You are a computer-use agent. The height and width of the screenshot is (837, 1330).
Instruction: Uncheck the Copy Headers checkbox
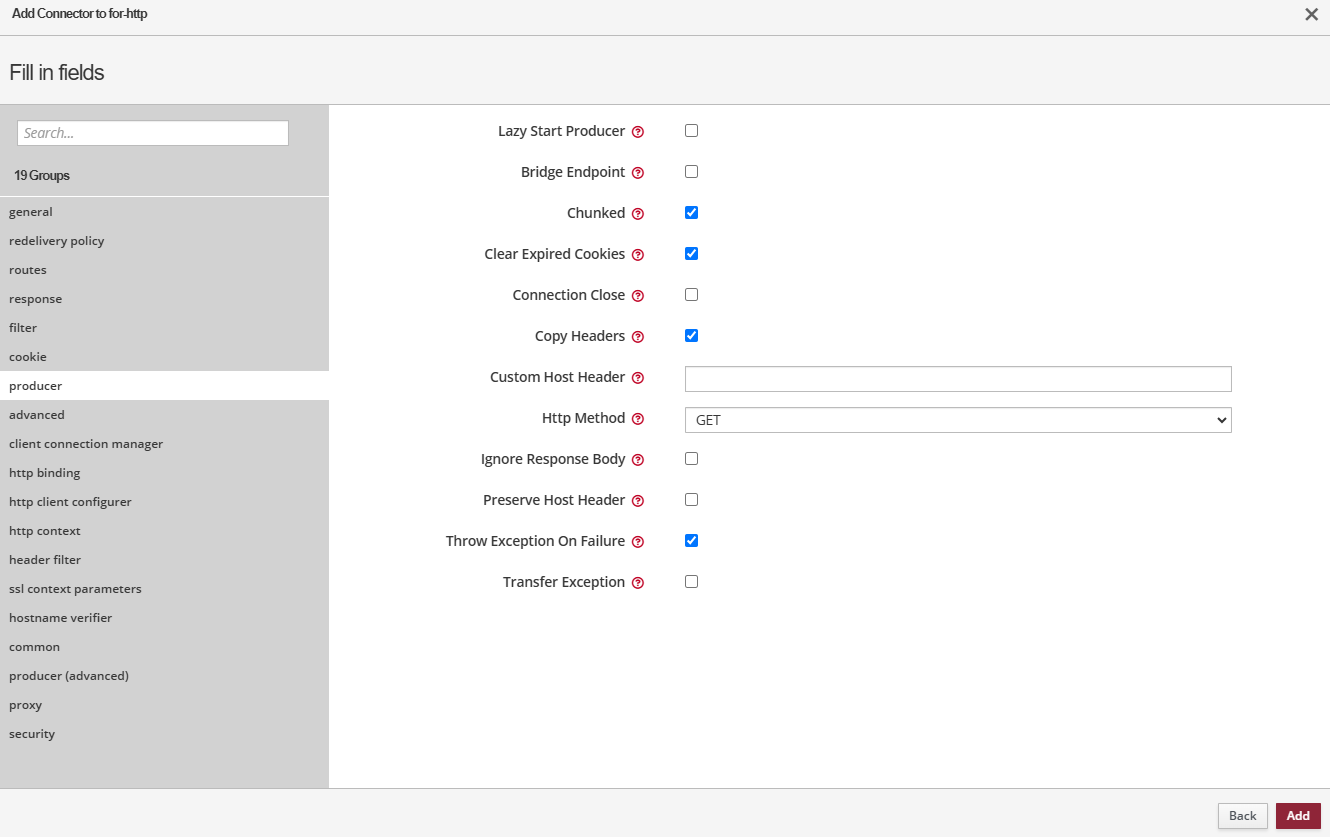[x=691, y=336]
